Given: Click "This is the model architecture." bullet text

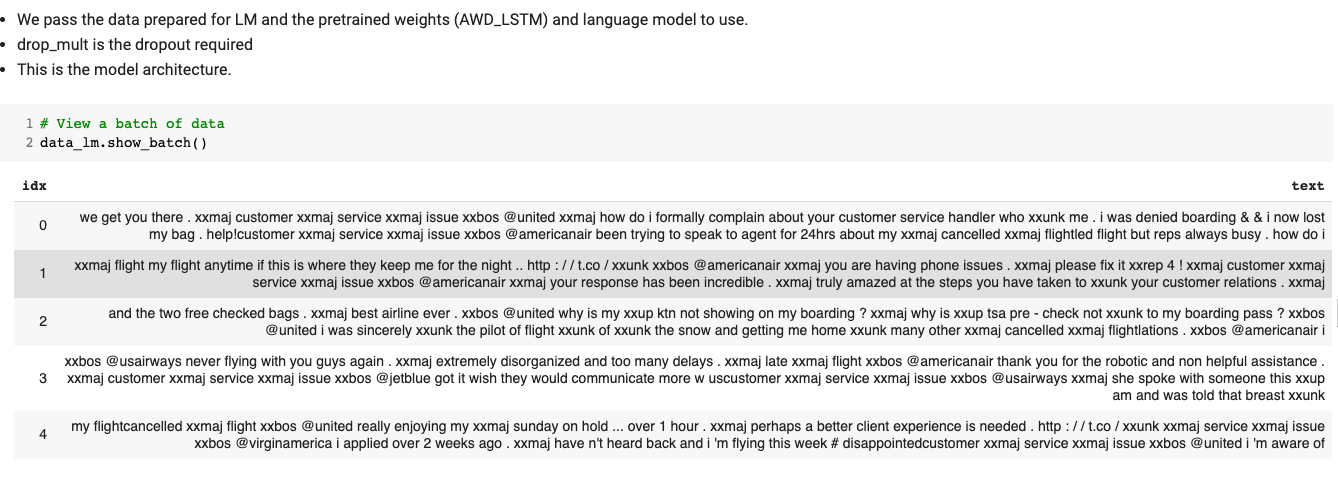Looking at the screenshot, I should [124, 70].
